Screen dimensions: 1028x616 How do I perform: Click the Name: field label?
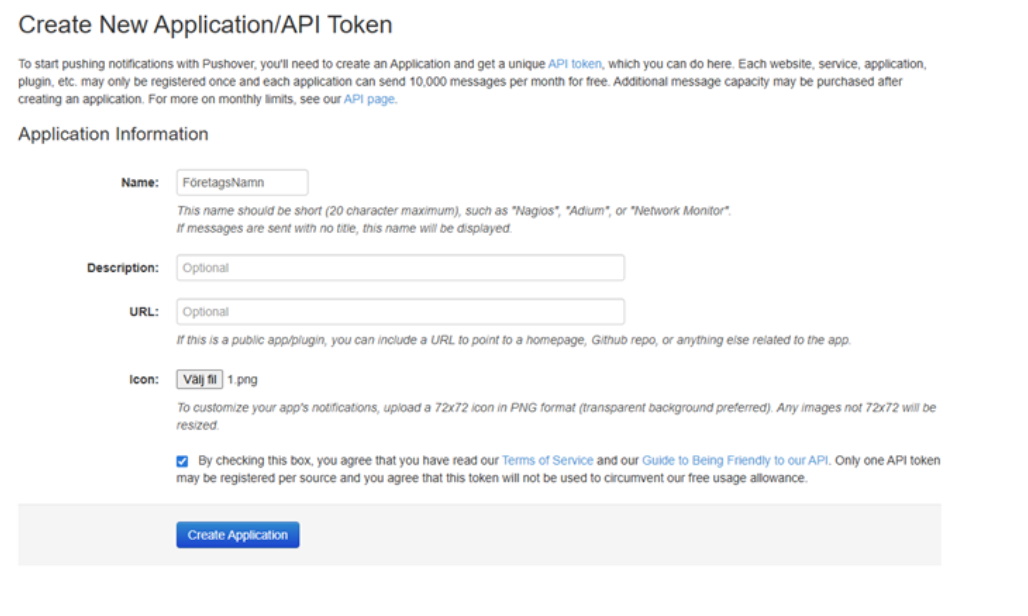[141, 182]
